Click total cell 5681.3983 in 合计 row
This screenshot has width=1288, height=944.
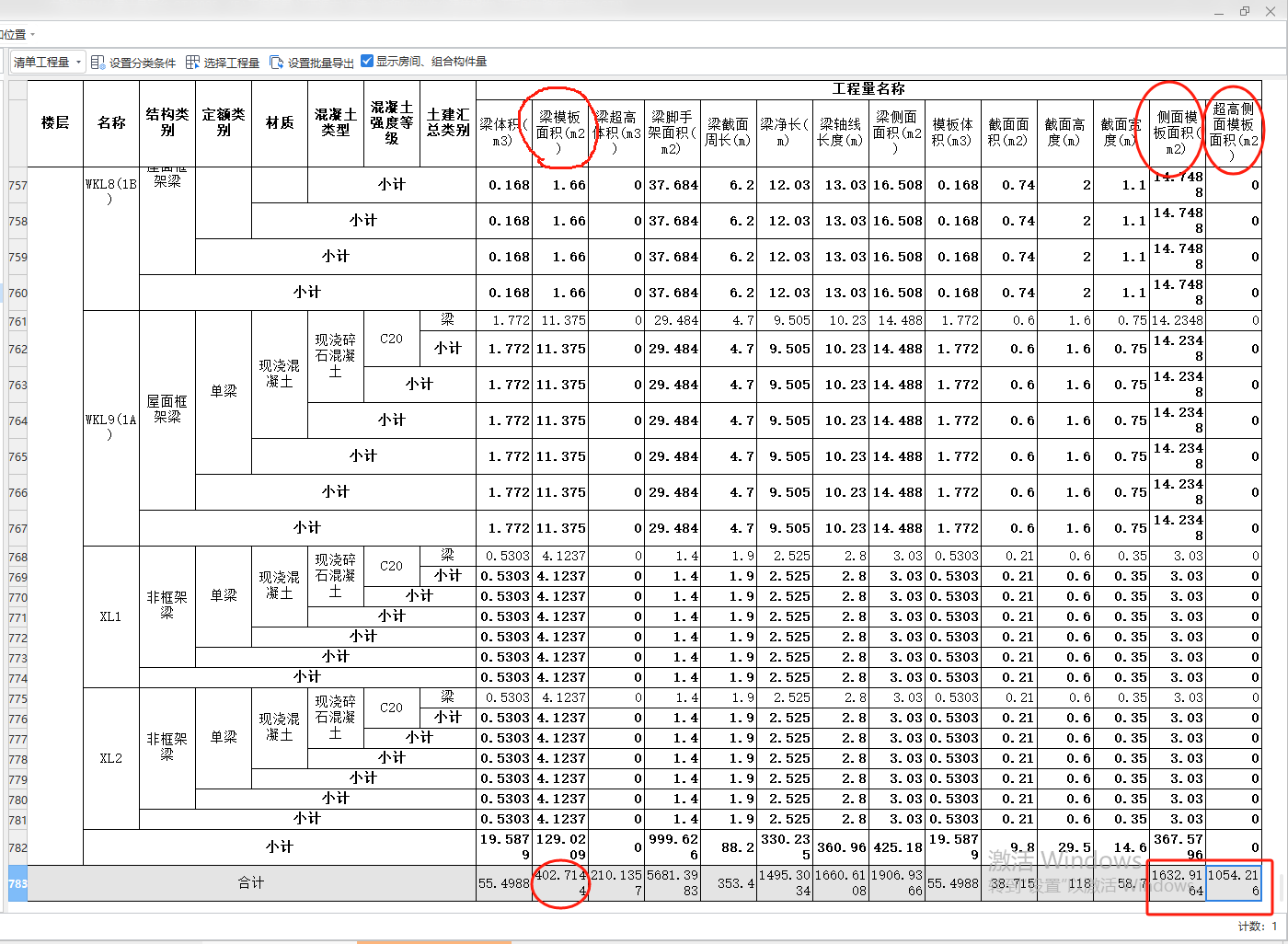(x=673, y=883)
